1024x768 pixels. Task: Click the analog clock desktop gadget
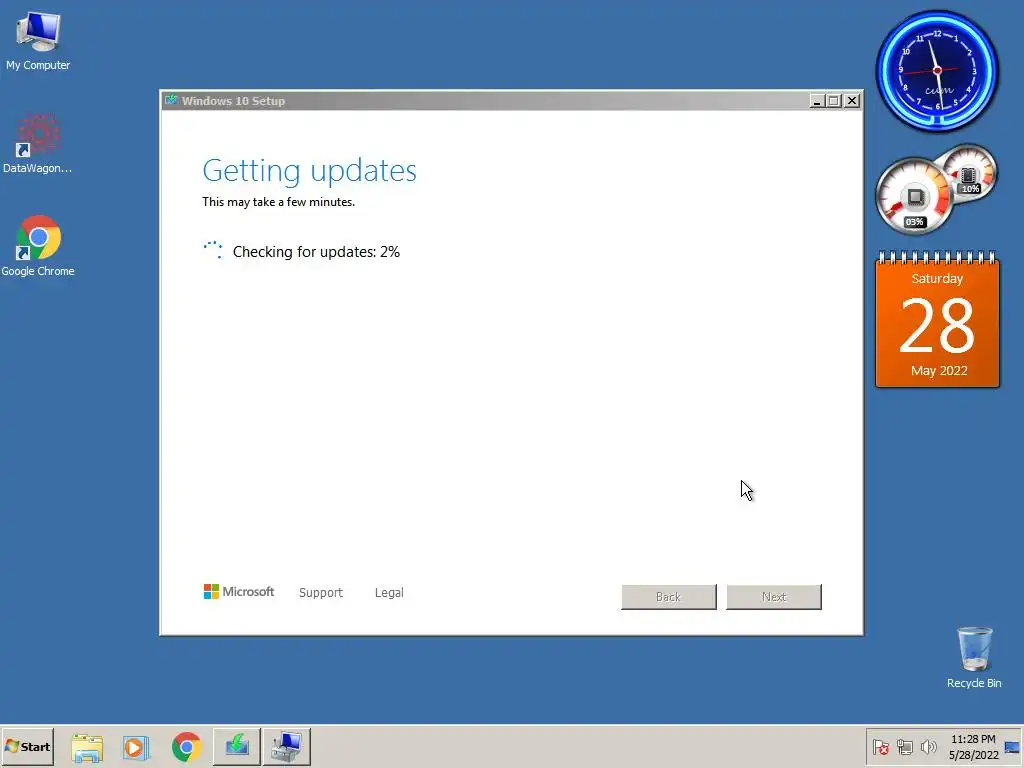click(x=937, y=71)
